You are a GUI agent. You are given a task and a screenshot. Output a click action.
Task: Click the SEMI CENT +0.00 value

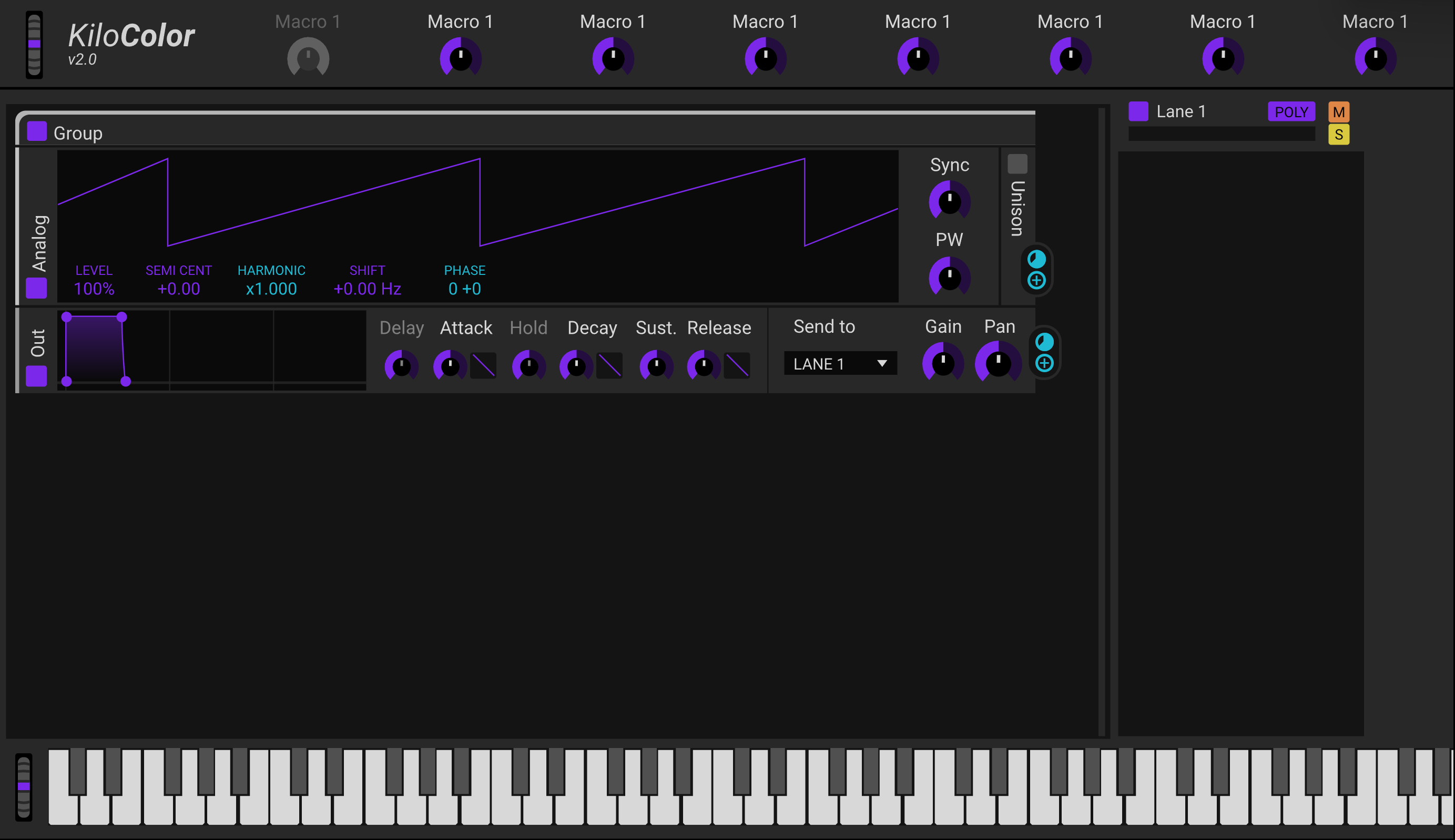pyautogui.click(x=178, y=289)
